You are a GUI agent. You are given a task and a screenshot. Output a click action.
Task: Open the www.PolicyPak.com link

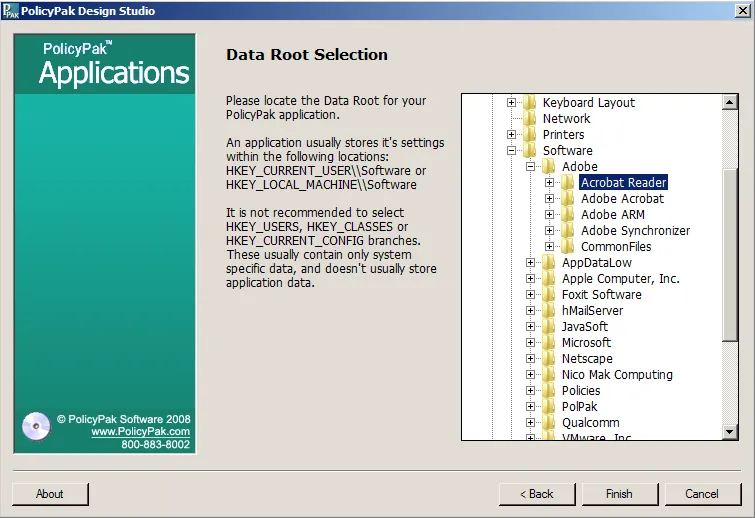(141, 431)
